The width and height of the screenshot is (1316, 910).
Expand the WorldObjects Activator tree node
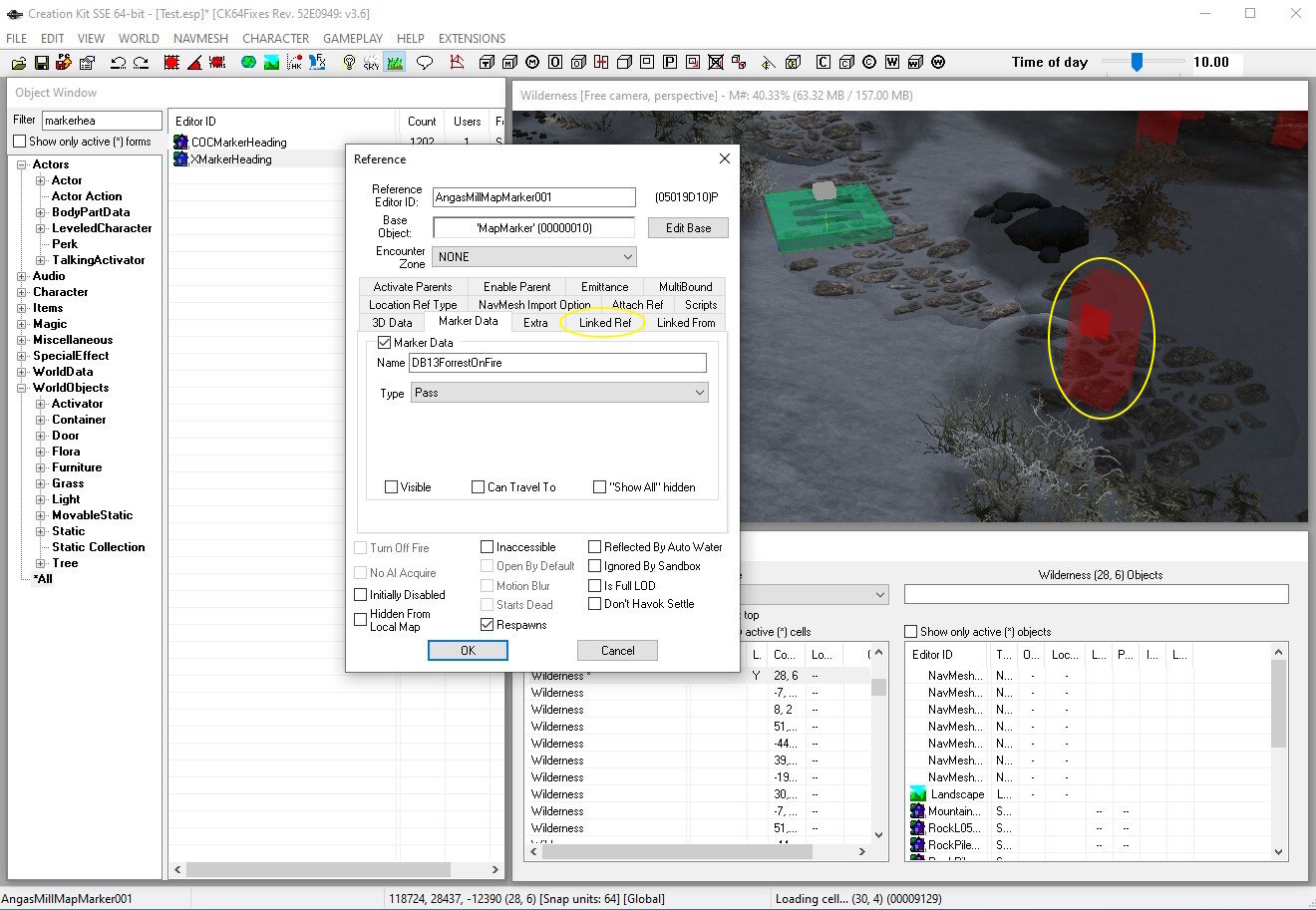41,404
